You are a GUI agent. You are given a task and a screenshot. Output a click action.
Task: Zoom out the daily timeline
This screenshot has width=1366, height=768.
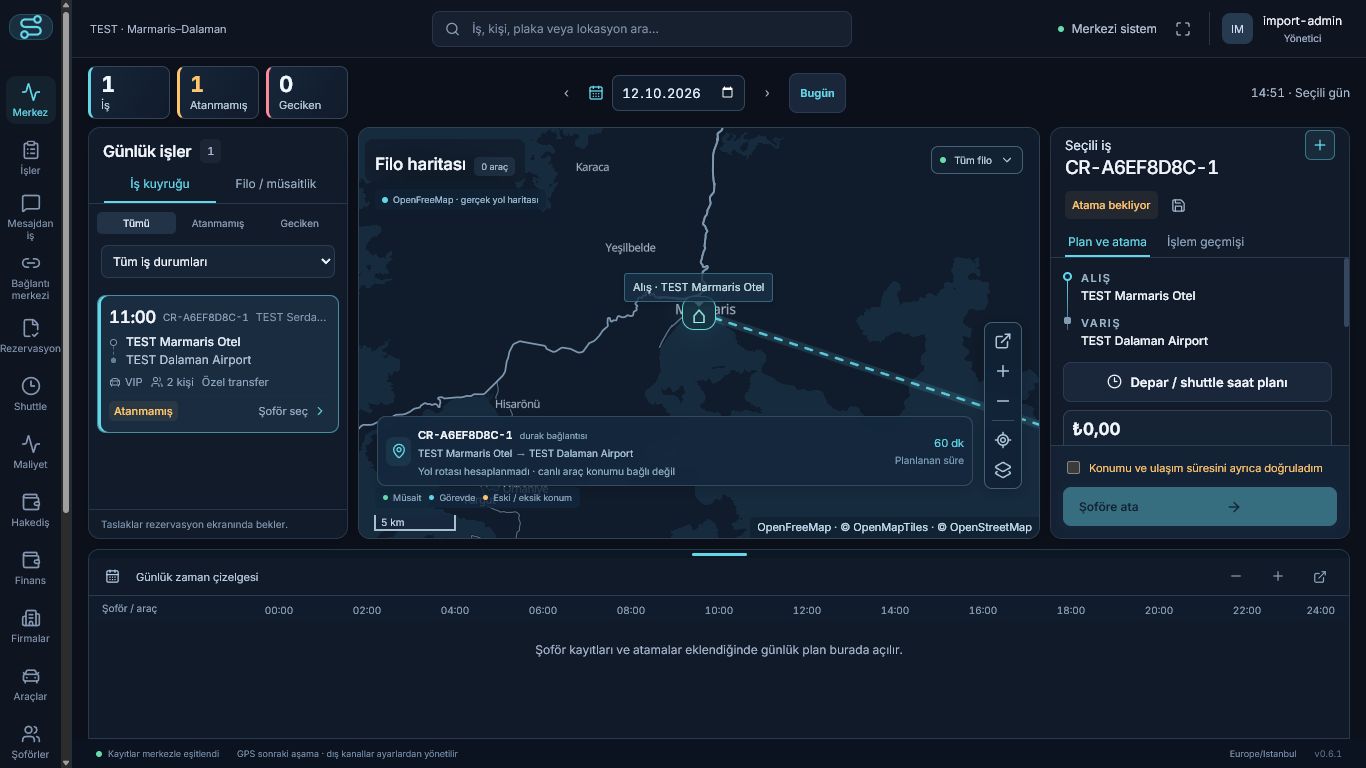[1236, 576]
